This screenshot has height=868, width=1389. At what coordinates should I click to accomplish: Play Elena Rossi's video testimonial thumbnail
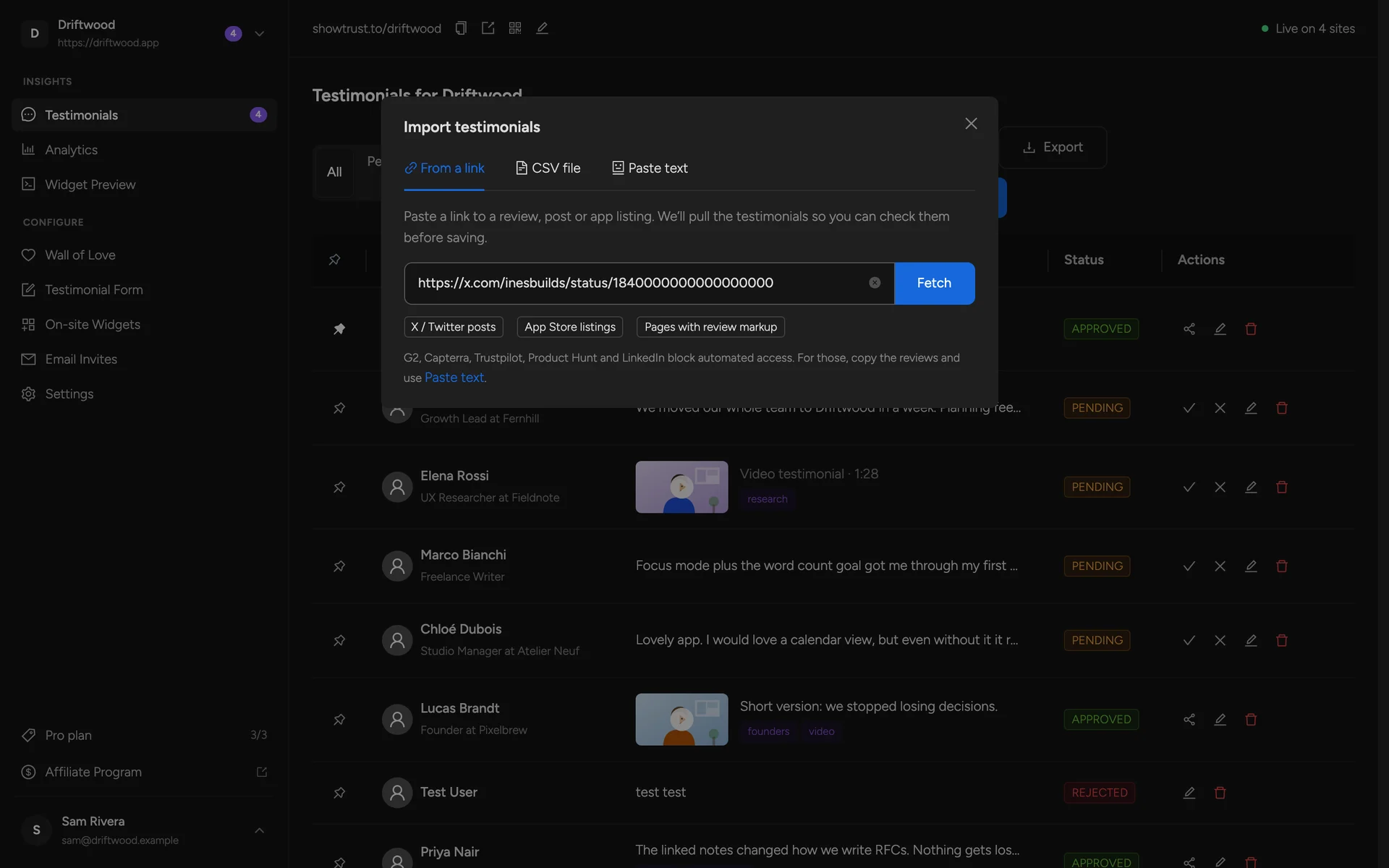pyautogui.click(x=681, y=487)
